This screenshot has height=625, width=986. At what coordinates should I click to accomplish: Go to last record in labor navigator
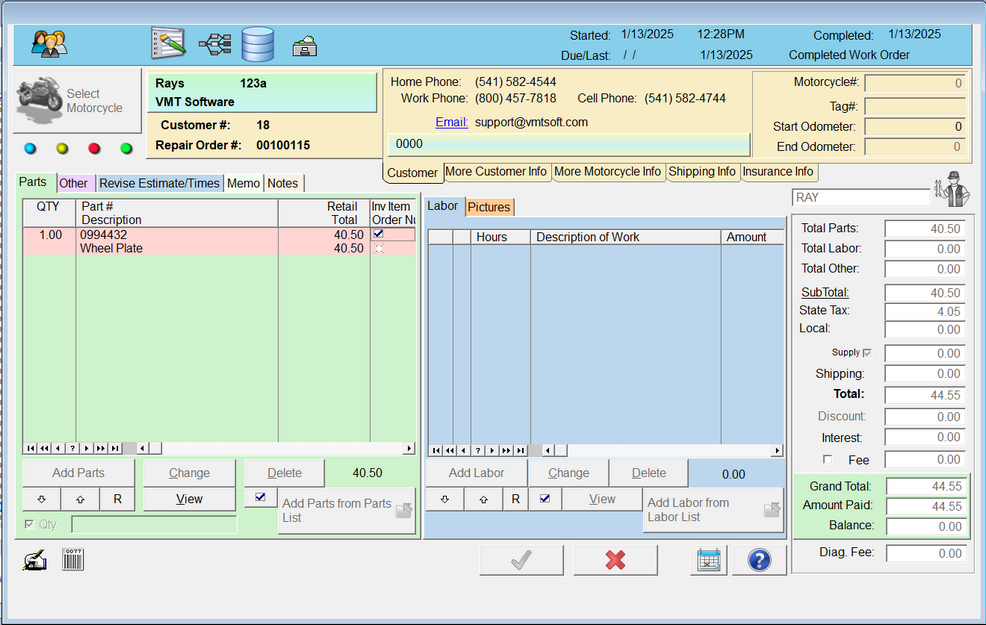click(x=521, y=450)
